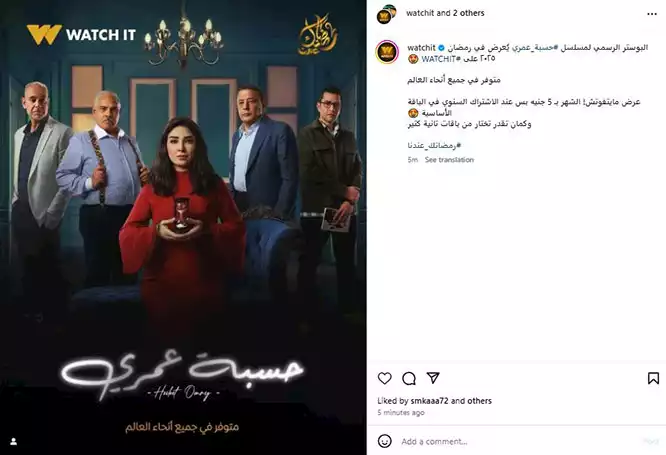Like the post with heart icon

click(384, 378)
